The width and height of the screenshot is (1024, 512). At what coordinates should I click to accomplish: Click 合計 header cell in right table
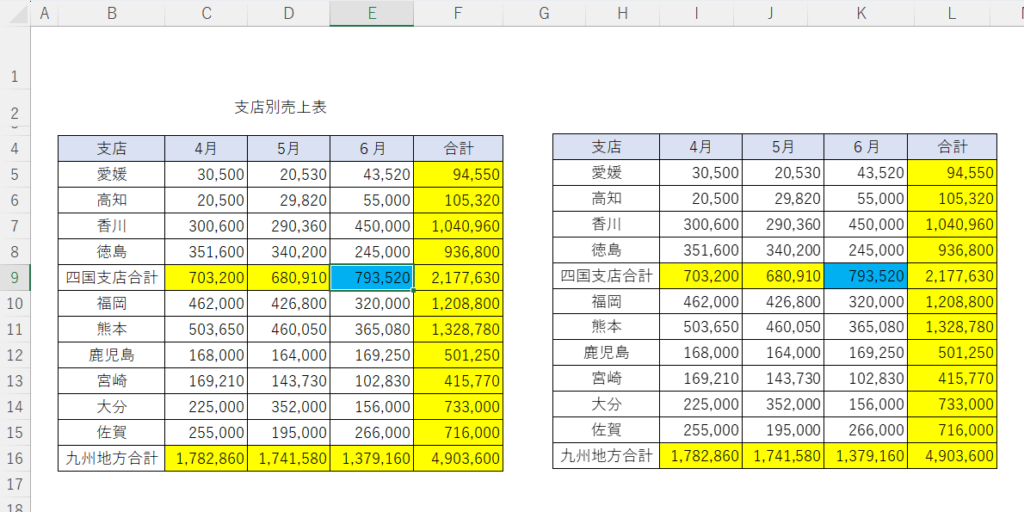tap(953, 147)
